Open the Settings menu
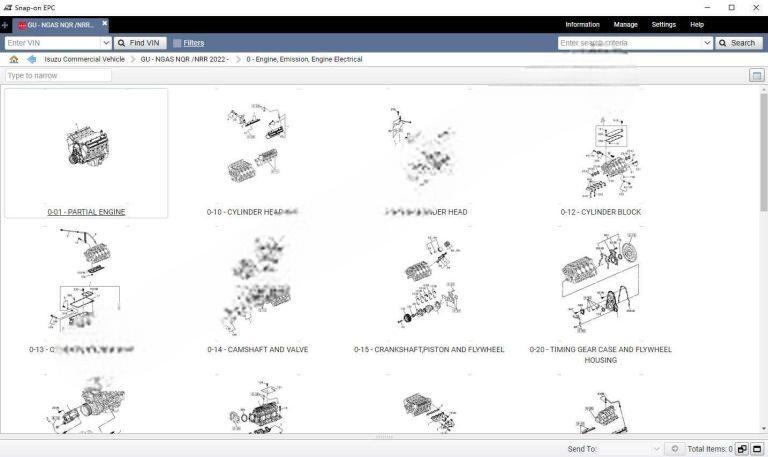 (x=663, y=24)
